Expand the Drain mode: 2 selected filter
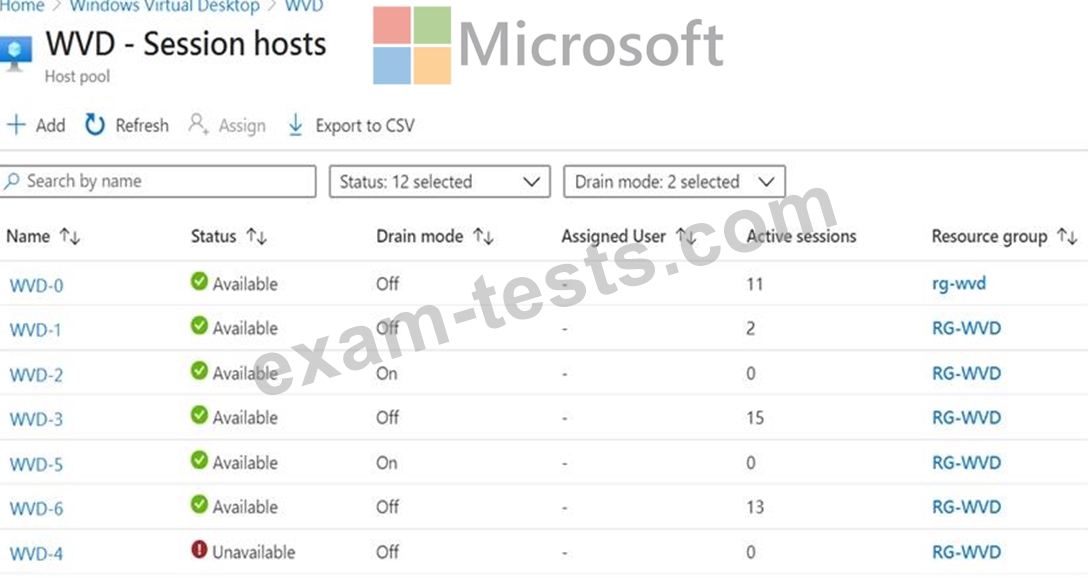The height and width of the screenshot is (578, 1088). pos(674,182)
